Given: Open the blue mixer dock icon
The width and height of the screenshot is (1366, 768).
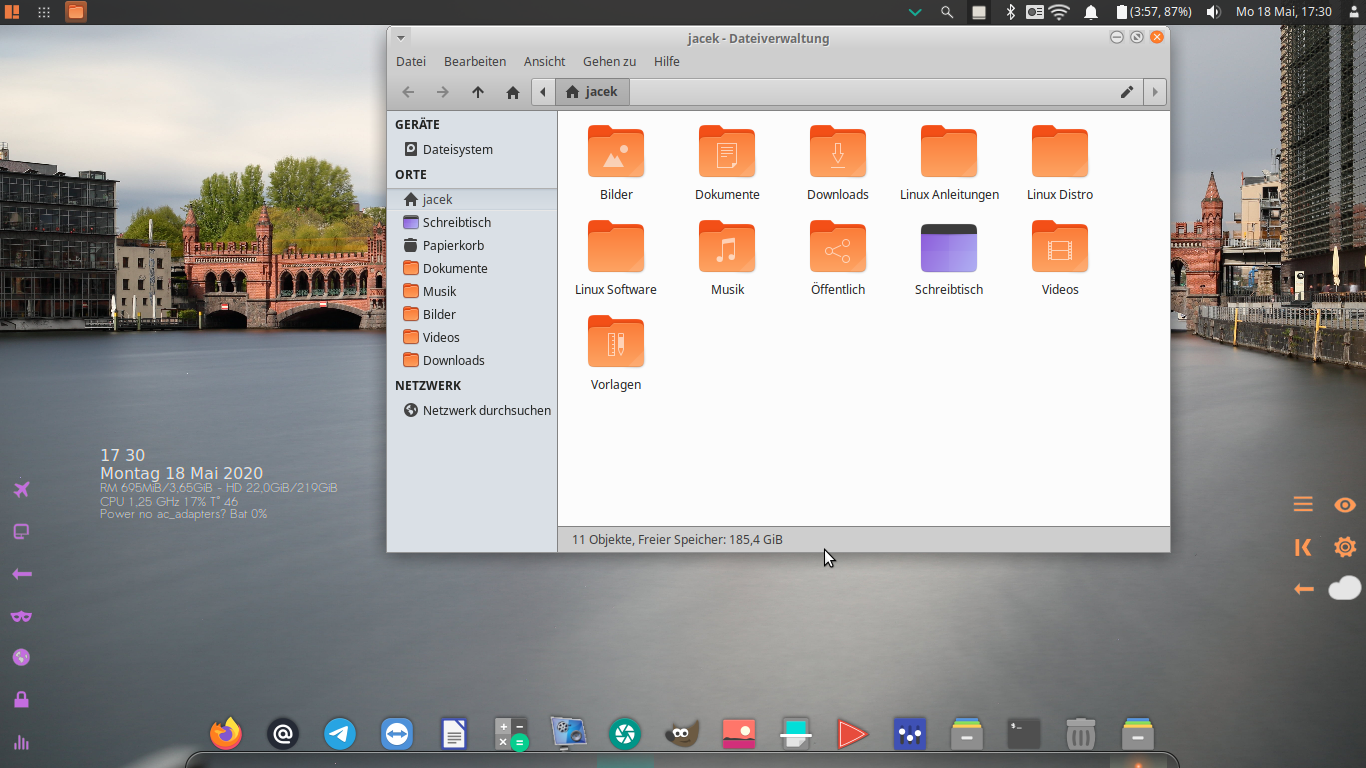Looking at the screenshot, I should [x=910, y=734].
